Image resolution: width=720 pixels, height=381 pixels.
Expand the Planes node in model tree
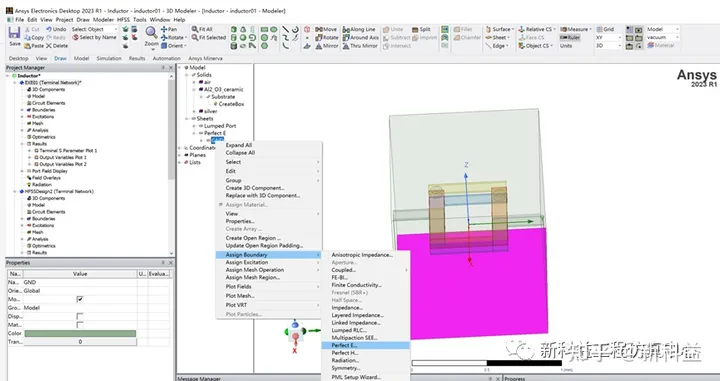[180, 155]
